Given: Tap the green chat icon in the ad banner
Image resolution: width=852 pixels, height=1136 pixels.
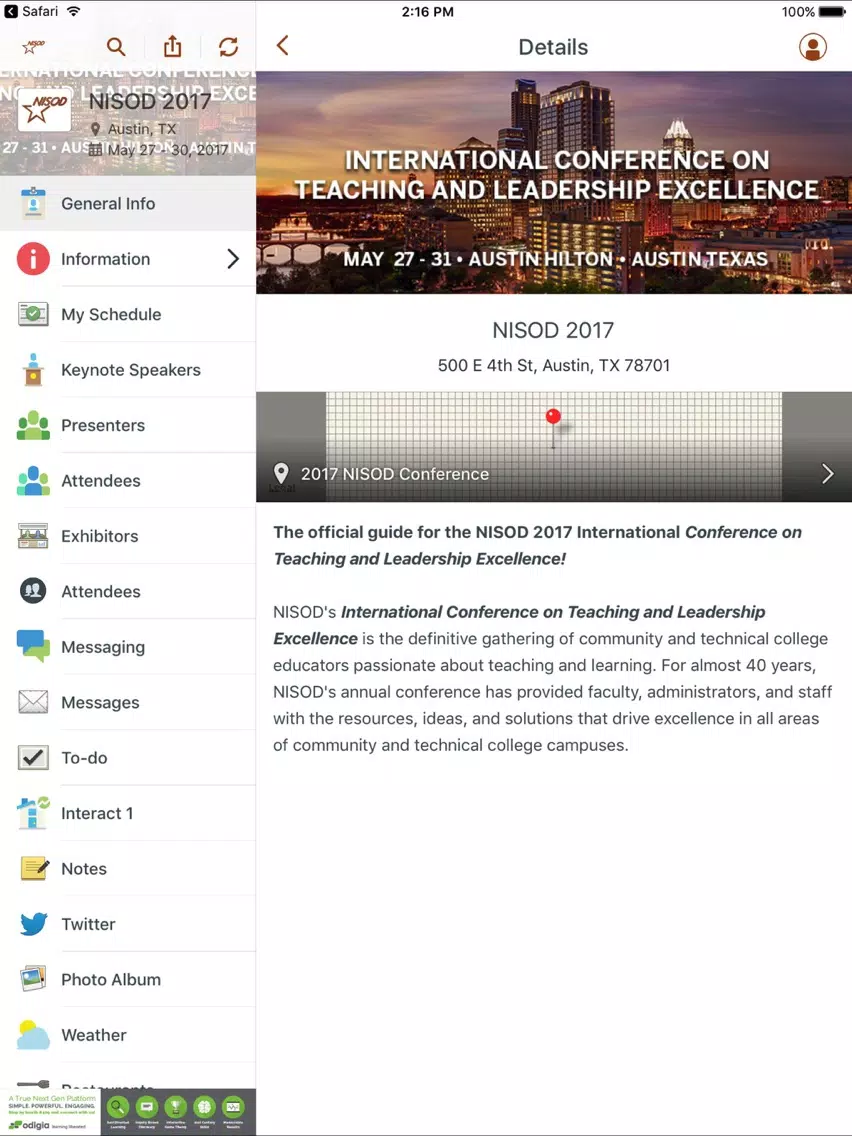Looking at the screenshot, I should (146, 1107).
